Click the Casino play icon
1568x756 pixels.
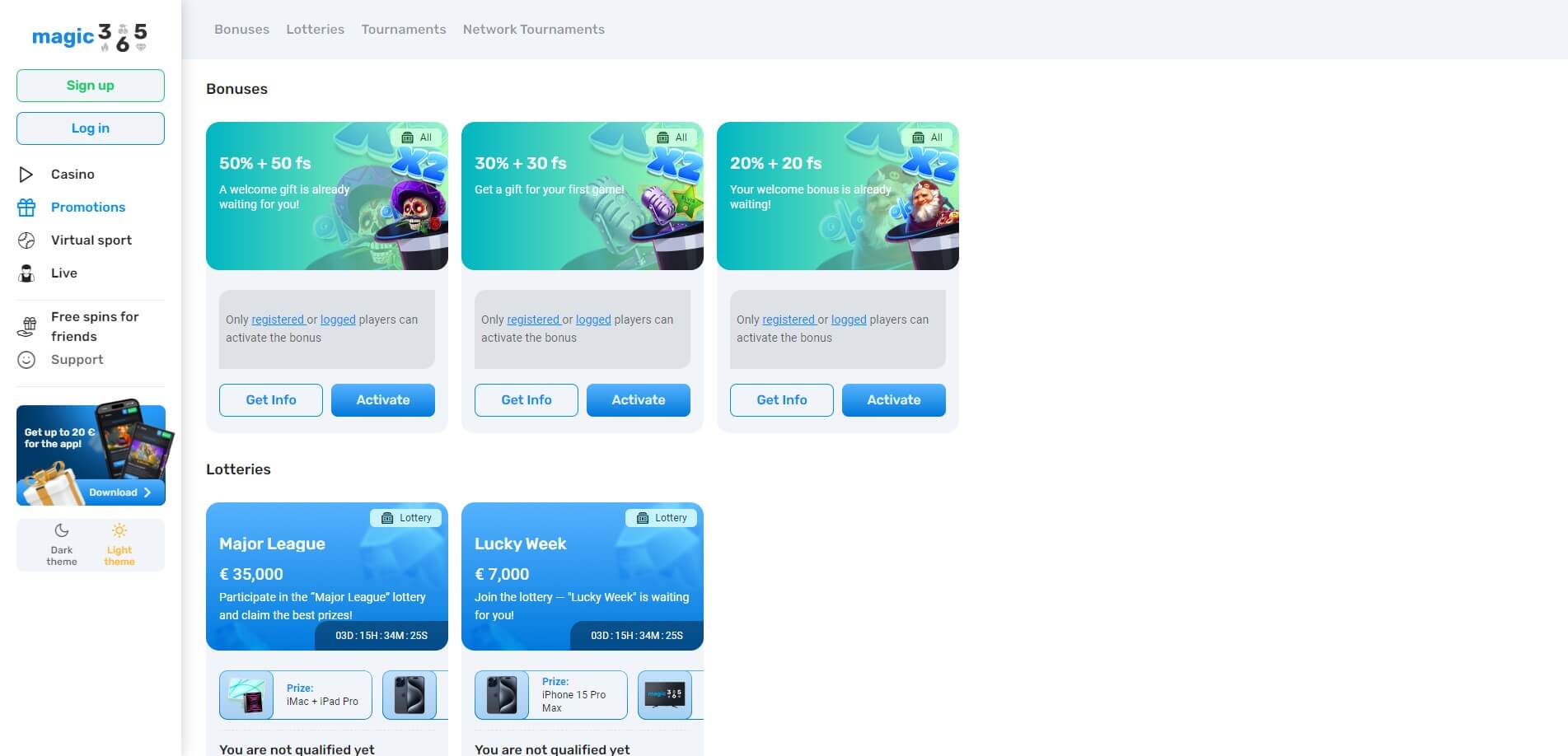tap(26, 175)
